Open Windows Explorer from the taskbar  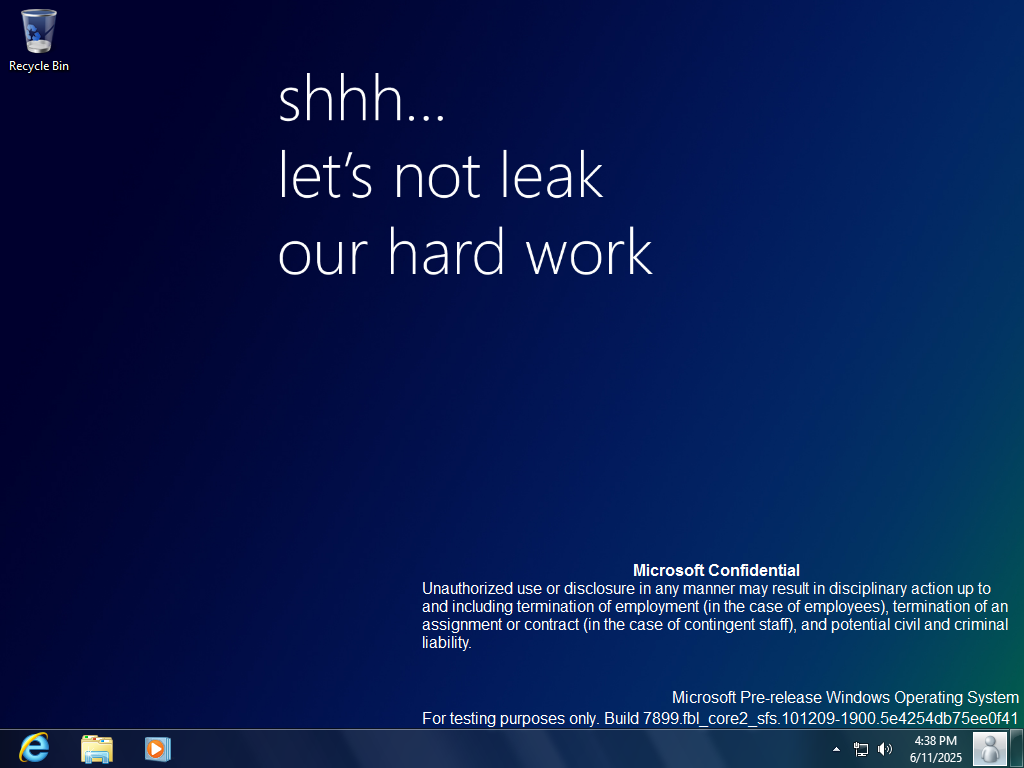pyautogui.click(x=97, y=748)
